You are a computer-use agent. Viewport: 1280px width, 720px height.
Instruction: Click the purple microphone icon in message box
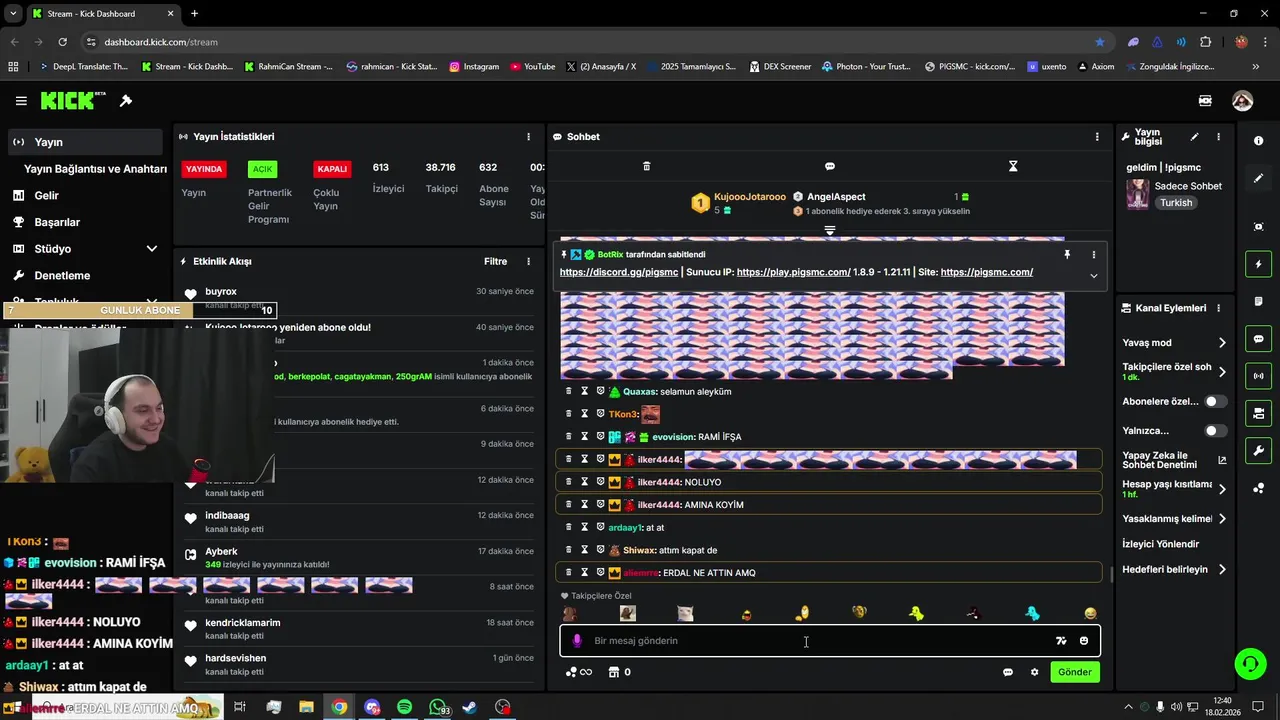point(576,641)
